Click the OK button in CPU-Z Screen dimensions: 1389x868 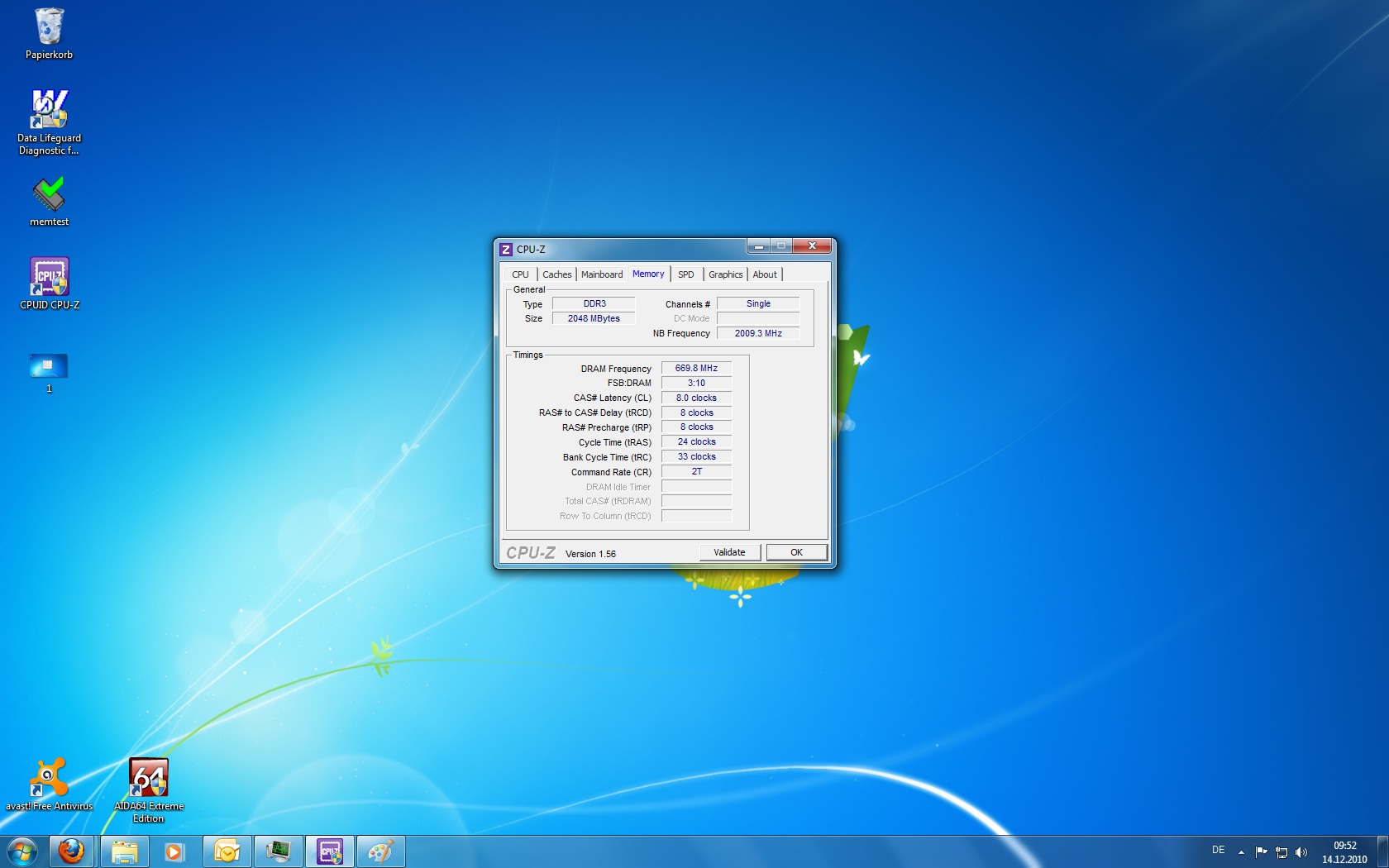(796, 552)
